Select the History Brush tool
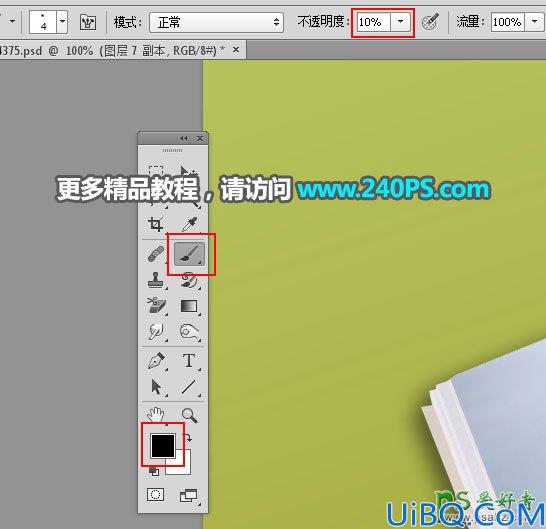 pyautogui.click(x=189, y=281)
